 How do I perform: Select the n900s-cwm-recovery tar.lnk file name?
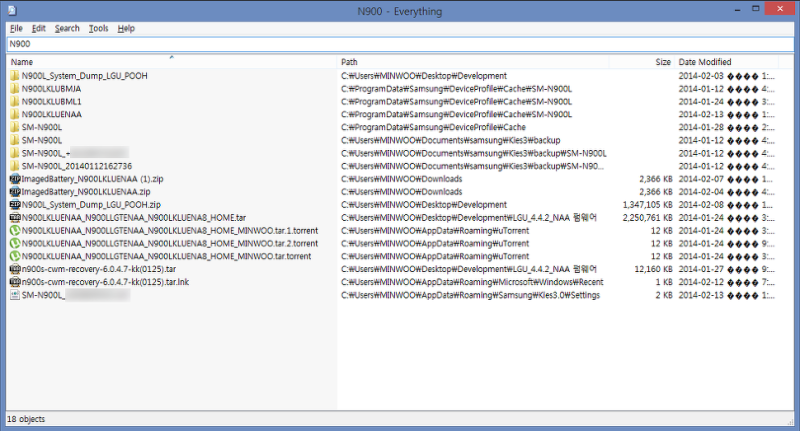[105, 282]
